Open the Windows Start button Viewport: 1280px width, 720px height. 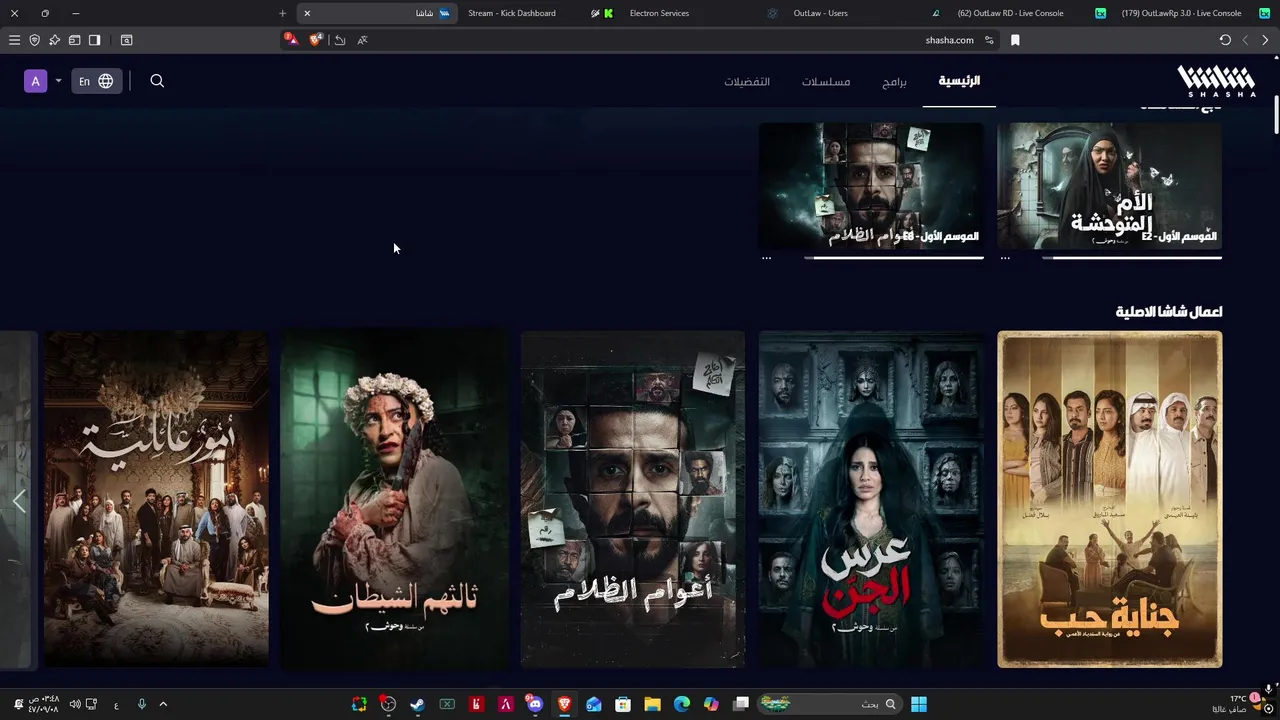pyautogui.click(x=919, y=704)
